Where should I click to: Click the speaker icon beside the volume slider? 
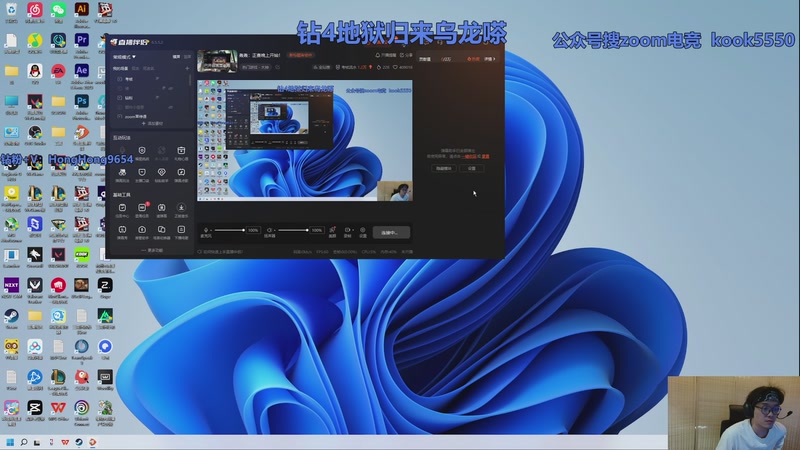(x=270, y=231)
